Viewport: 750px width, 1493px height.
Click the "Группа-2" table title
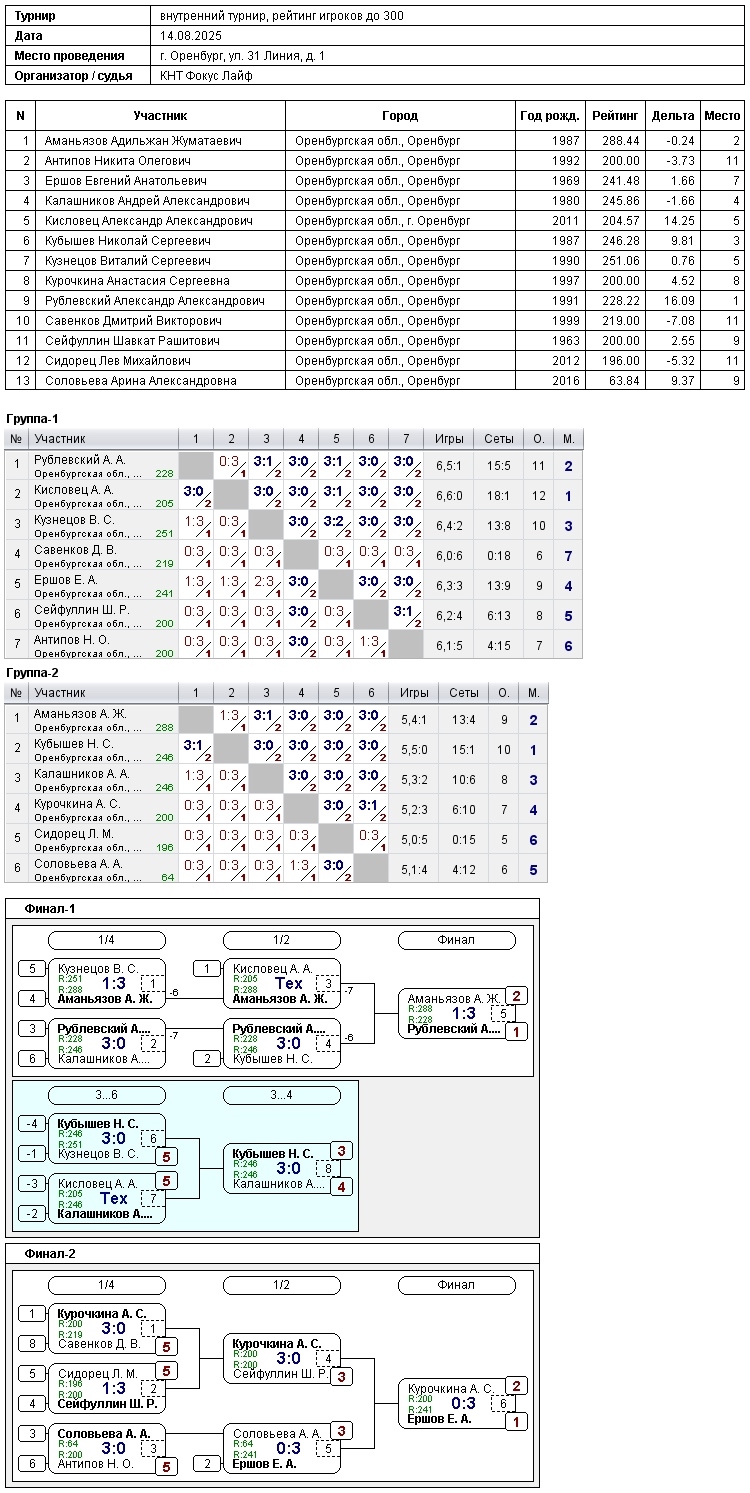(x=32, y=673)
